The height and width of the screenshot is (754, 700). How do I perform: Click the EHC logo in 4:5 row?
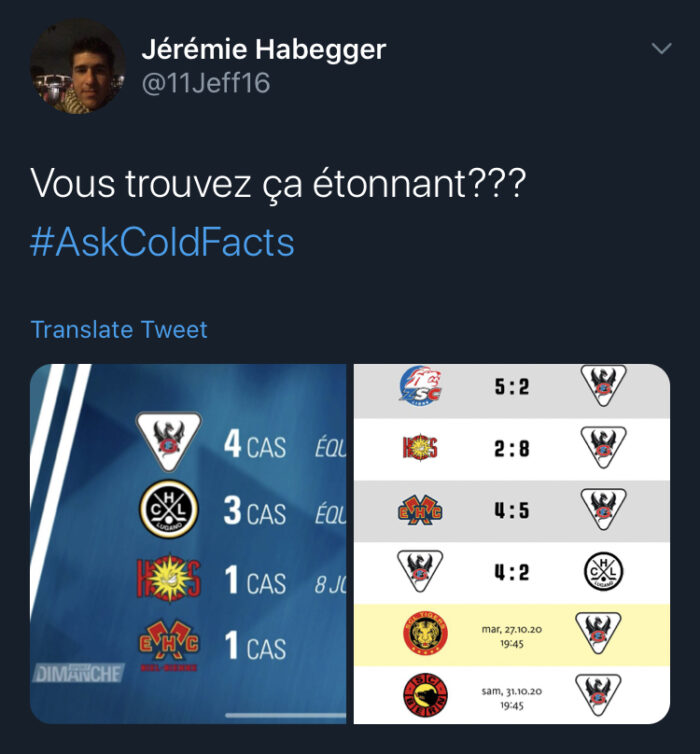click(420, 511)
